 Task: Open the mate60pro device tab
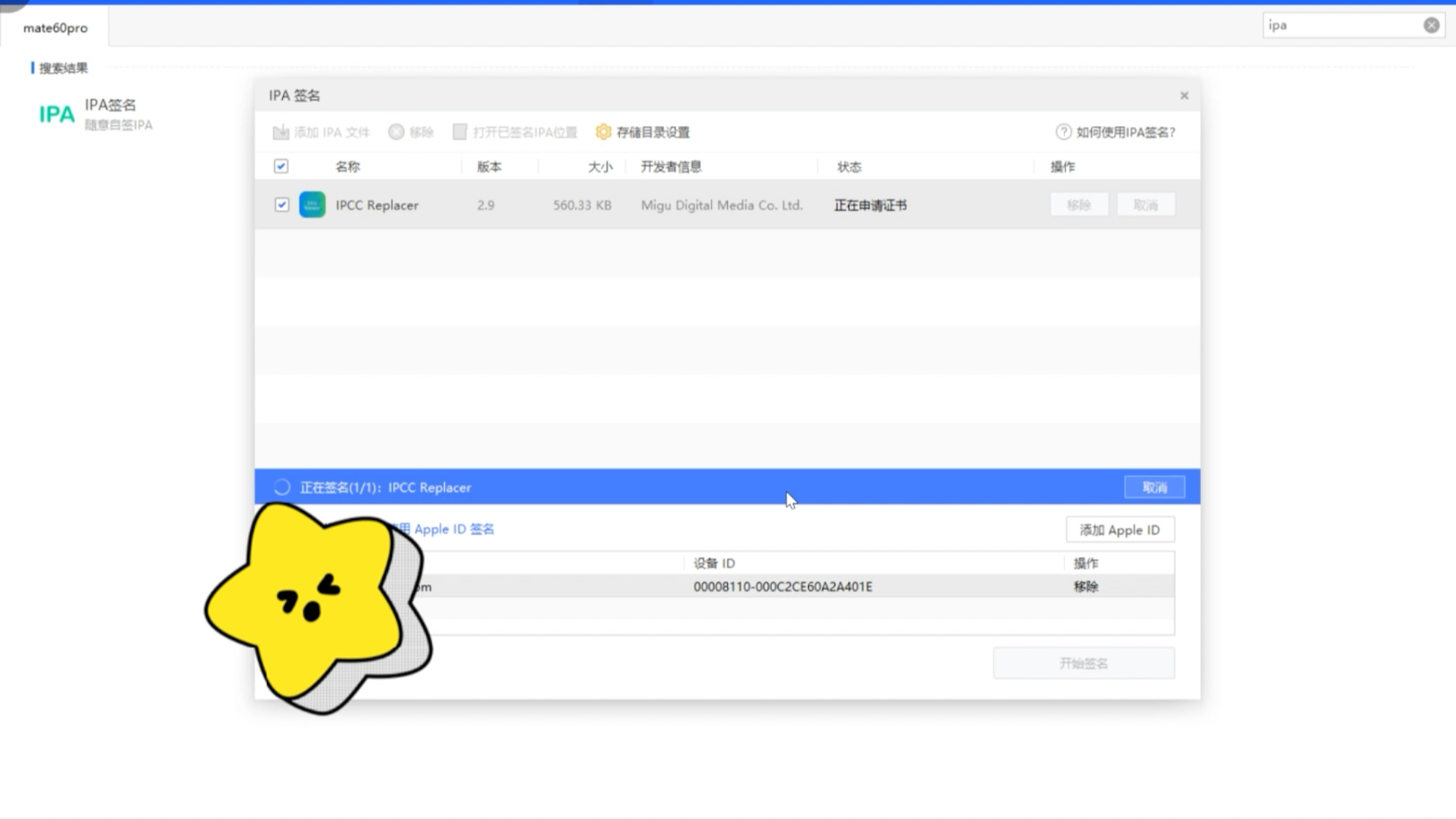point(55,28)
